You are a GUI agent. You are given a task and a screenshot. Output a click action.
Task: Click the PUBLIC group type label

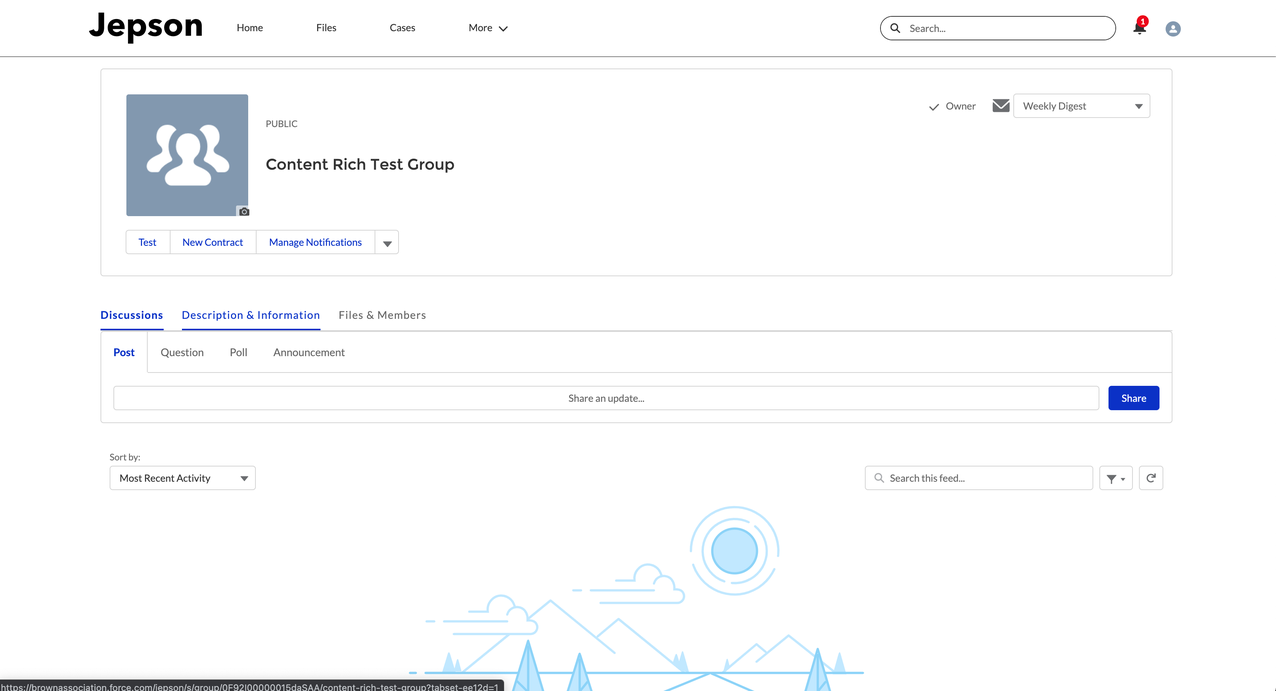[x=282, y=124]
